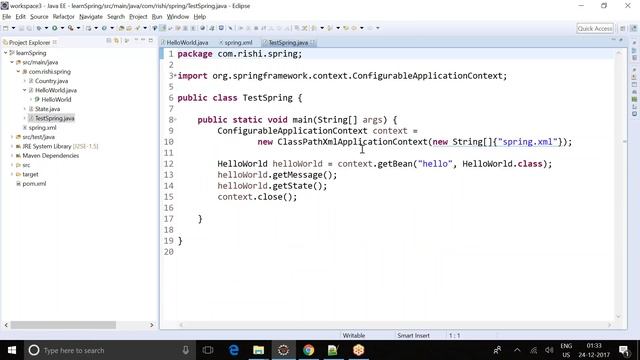This screenshot has width=640, height=360.
Task: Open the External Tools dropdown arrow
Action: (78, 28)
